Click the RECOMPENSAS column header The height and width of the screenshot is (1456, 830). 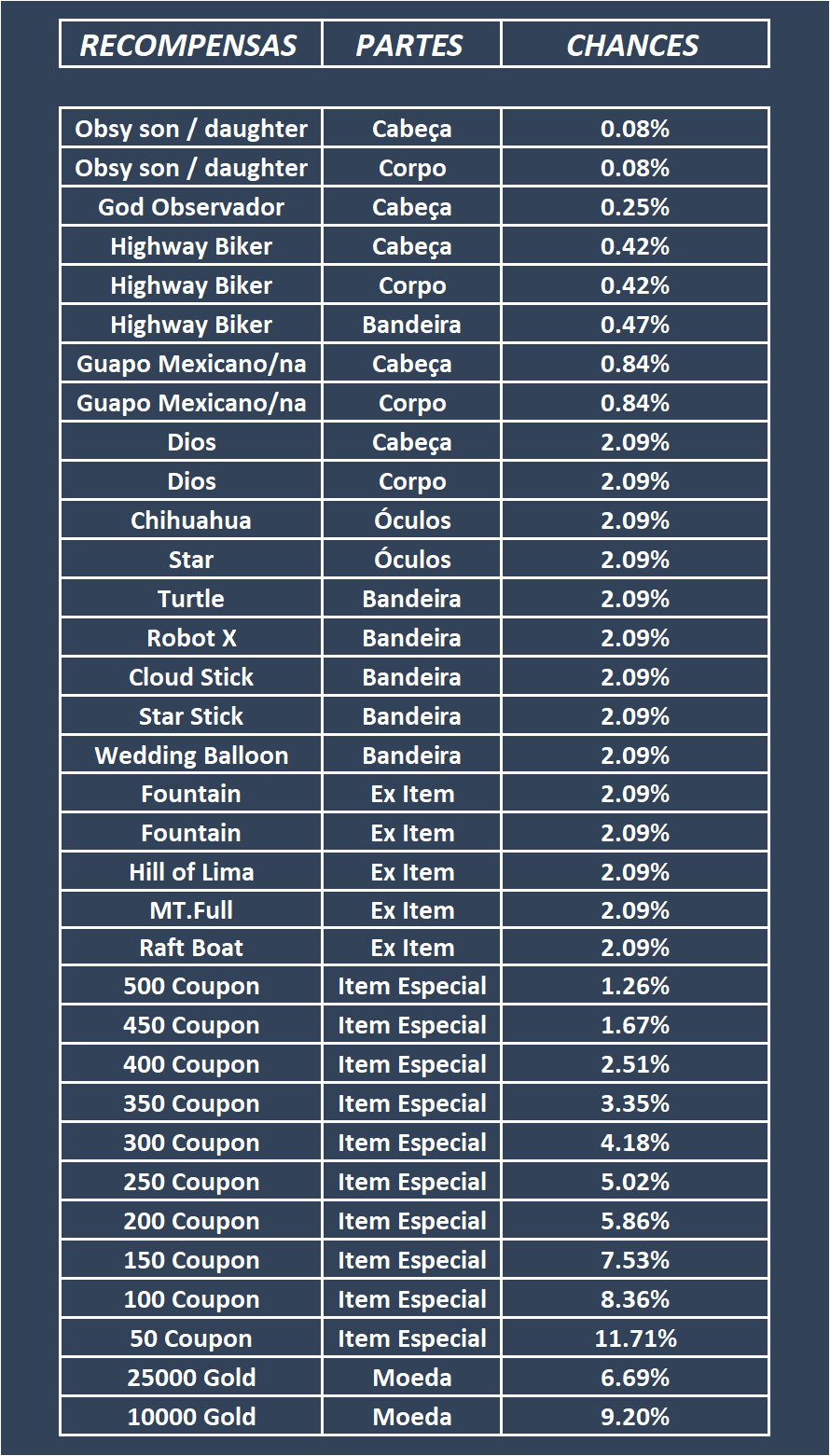(189, 45)
